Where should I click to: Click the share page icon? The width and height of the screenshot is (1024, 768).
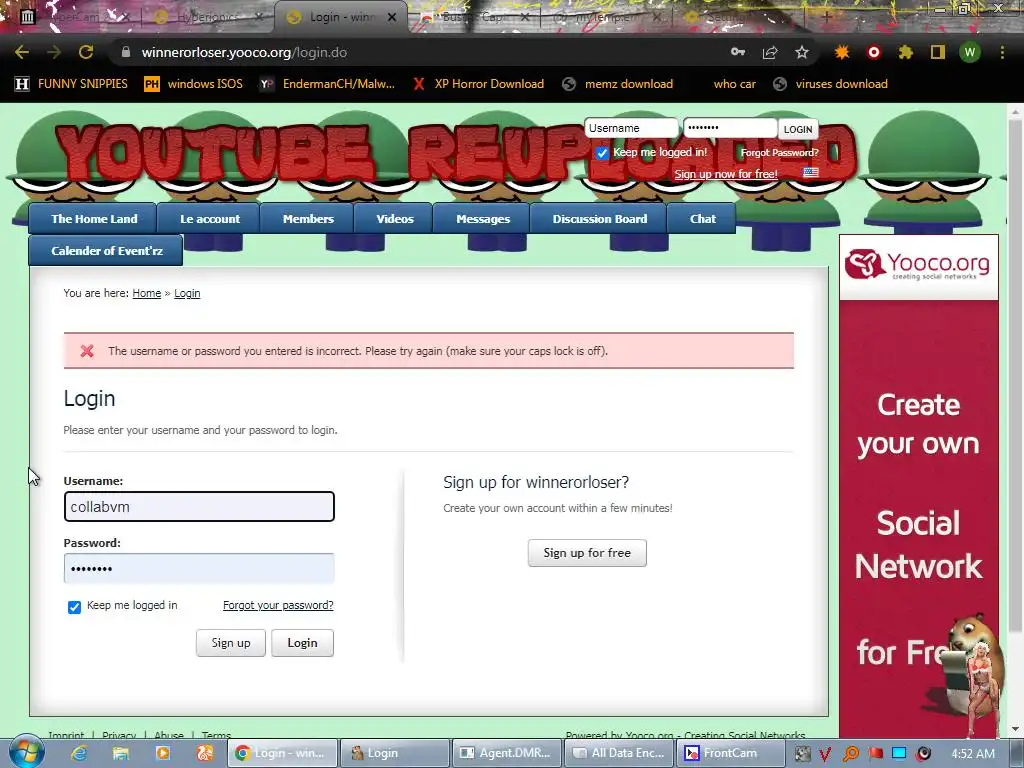click(x=770, y=52)
